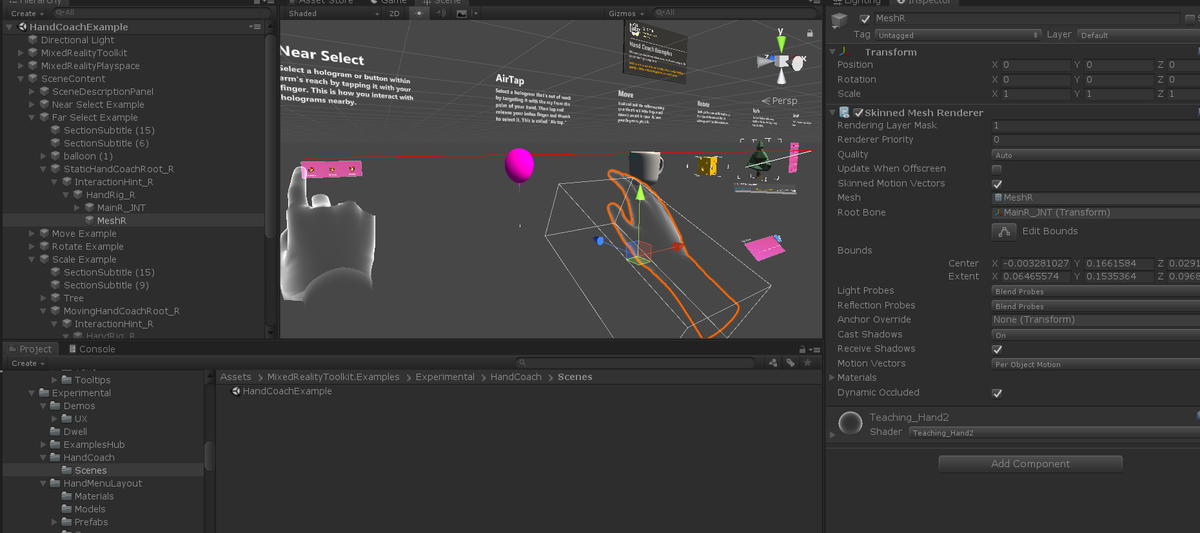Screen dimensions: 1200x533
Task: Toggle scene effects image icon
Action: pyautogui.click(x=462, y=14)
